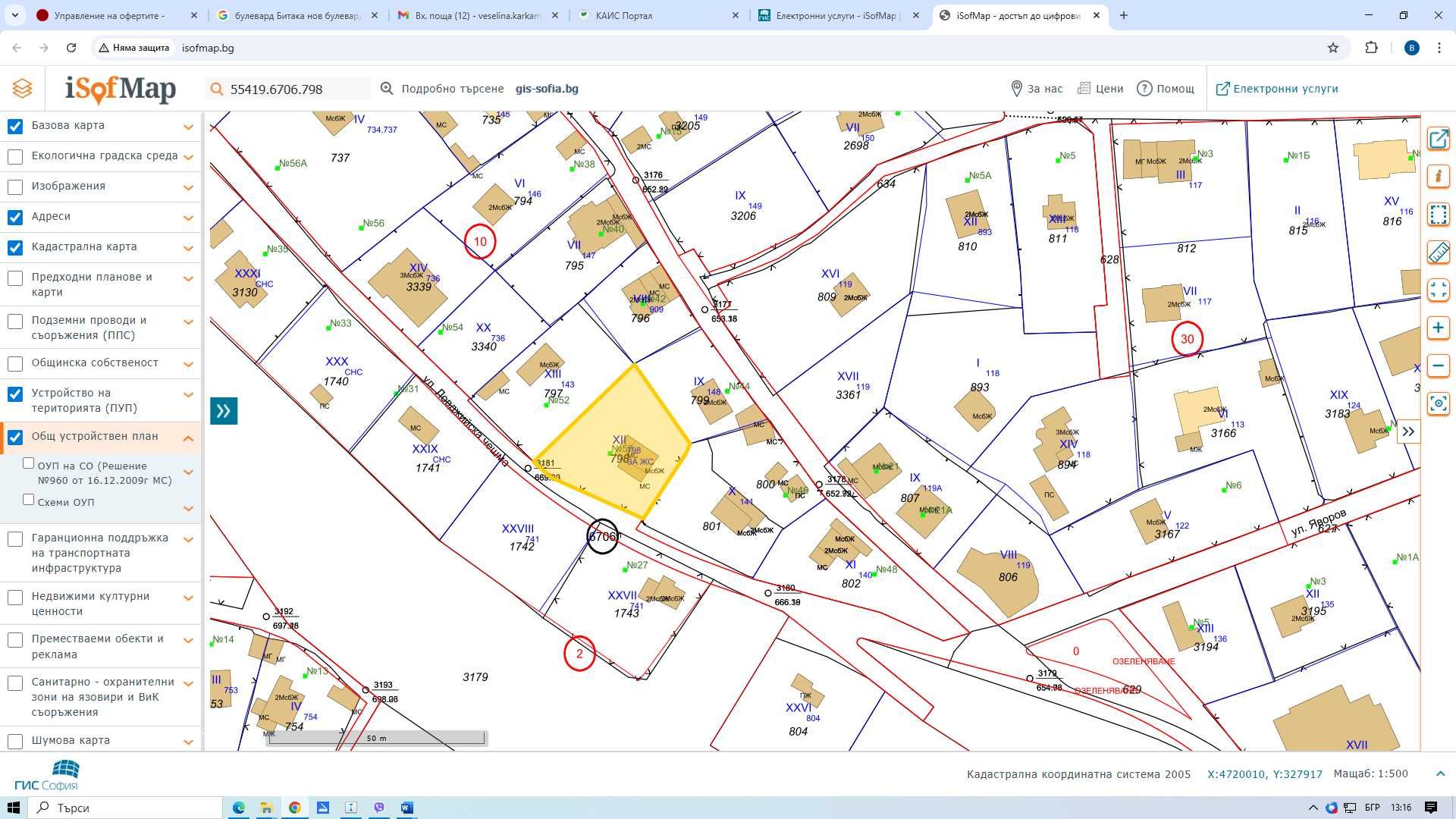Zoom in with the plus button

pos(1439,328)
